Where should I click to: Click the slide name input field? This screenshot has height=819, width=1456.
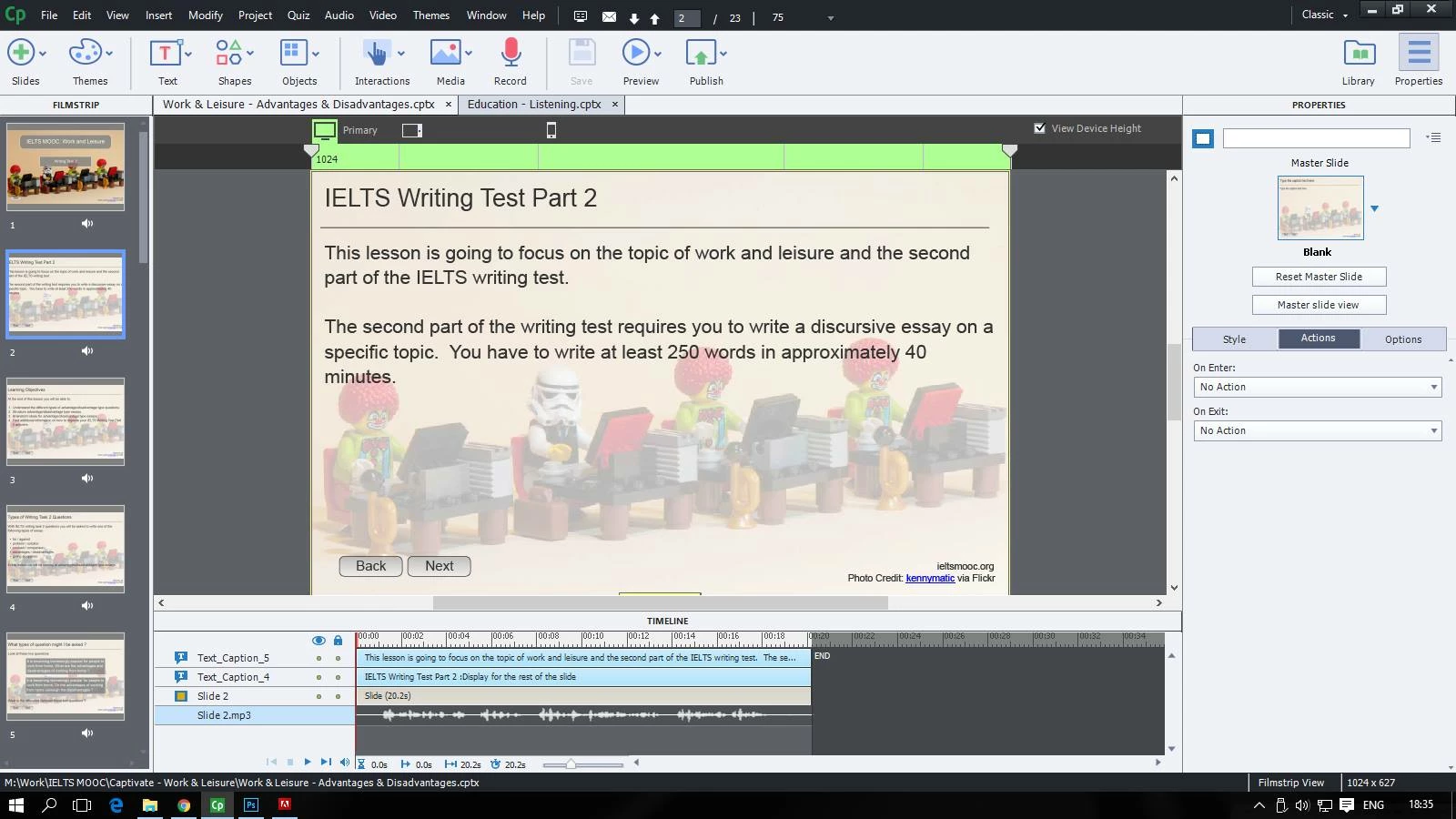[x=1317, y=138]
